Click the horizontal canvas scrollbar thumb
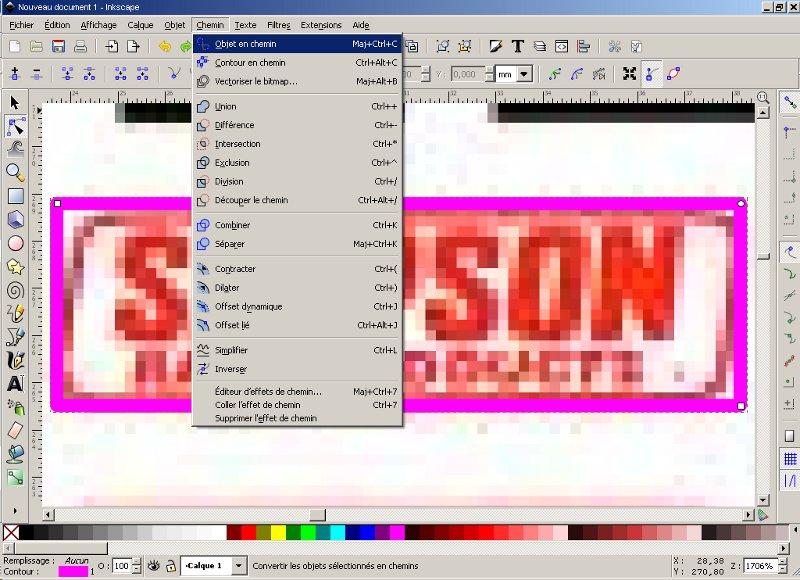This screenshot has width=800, height=580. (x=317, y=515)
